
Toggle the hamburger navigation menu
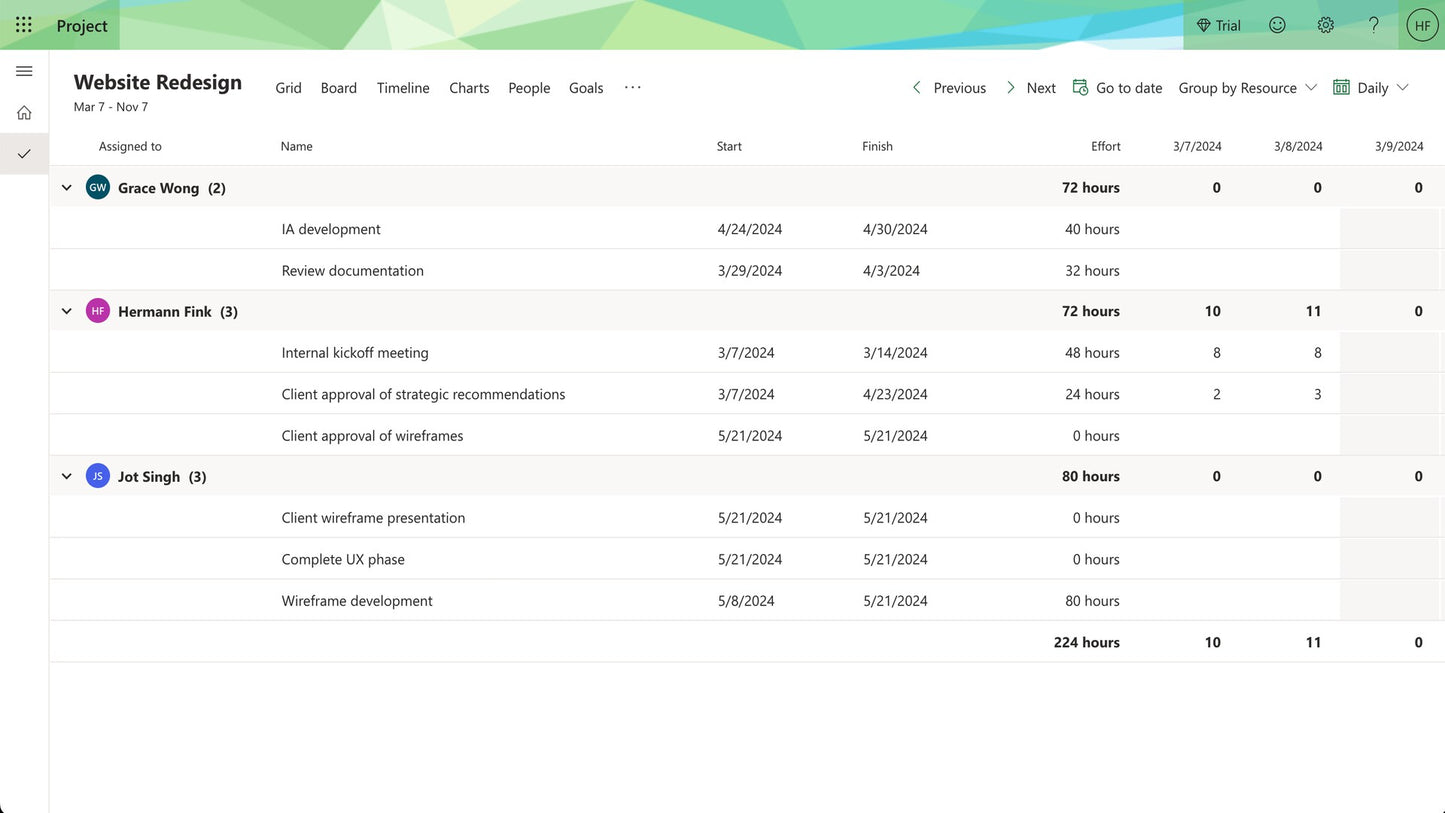point(24,71)
